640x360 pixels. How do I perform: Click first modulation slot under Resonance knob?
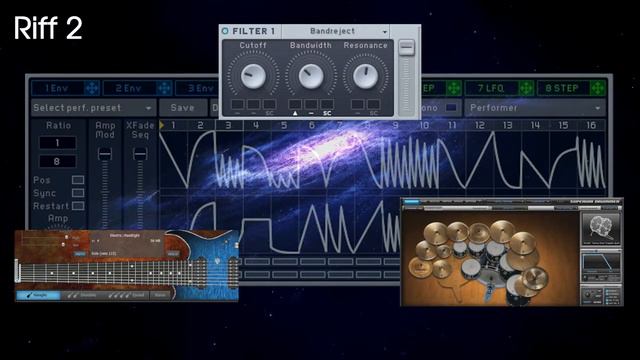tap(358, 104)
